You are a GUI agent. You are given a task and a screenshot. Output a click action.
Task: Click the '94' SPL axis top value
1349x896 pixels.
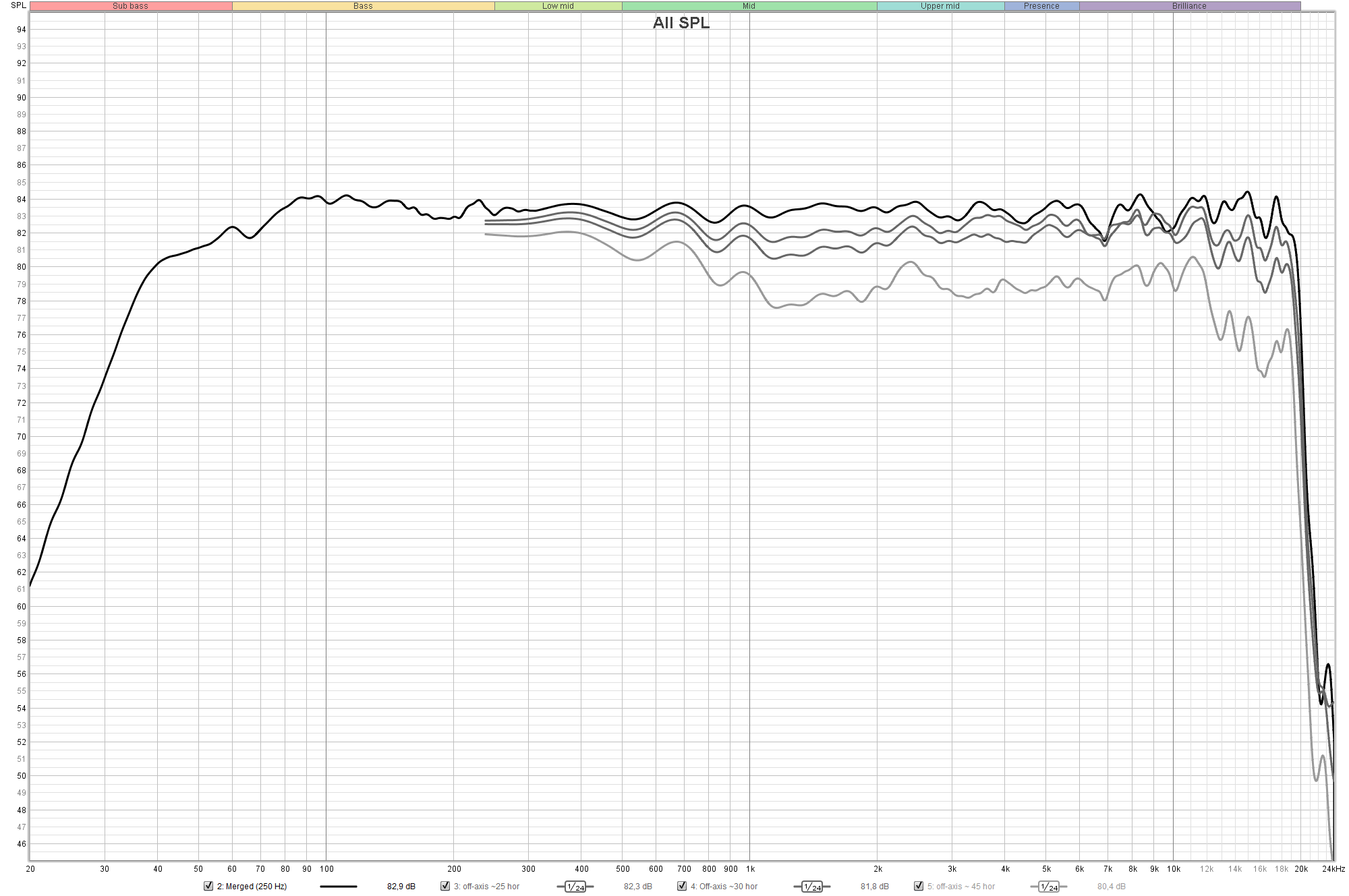(22, 30)
